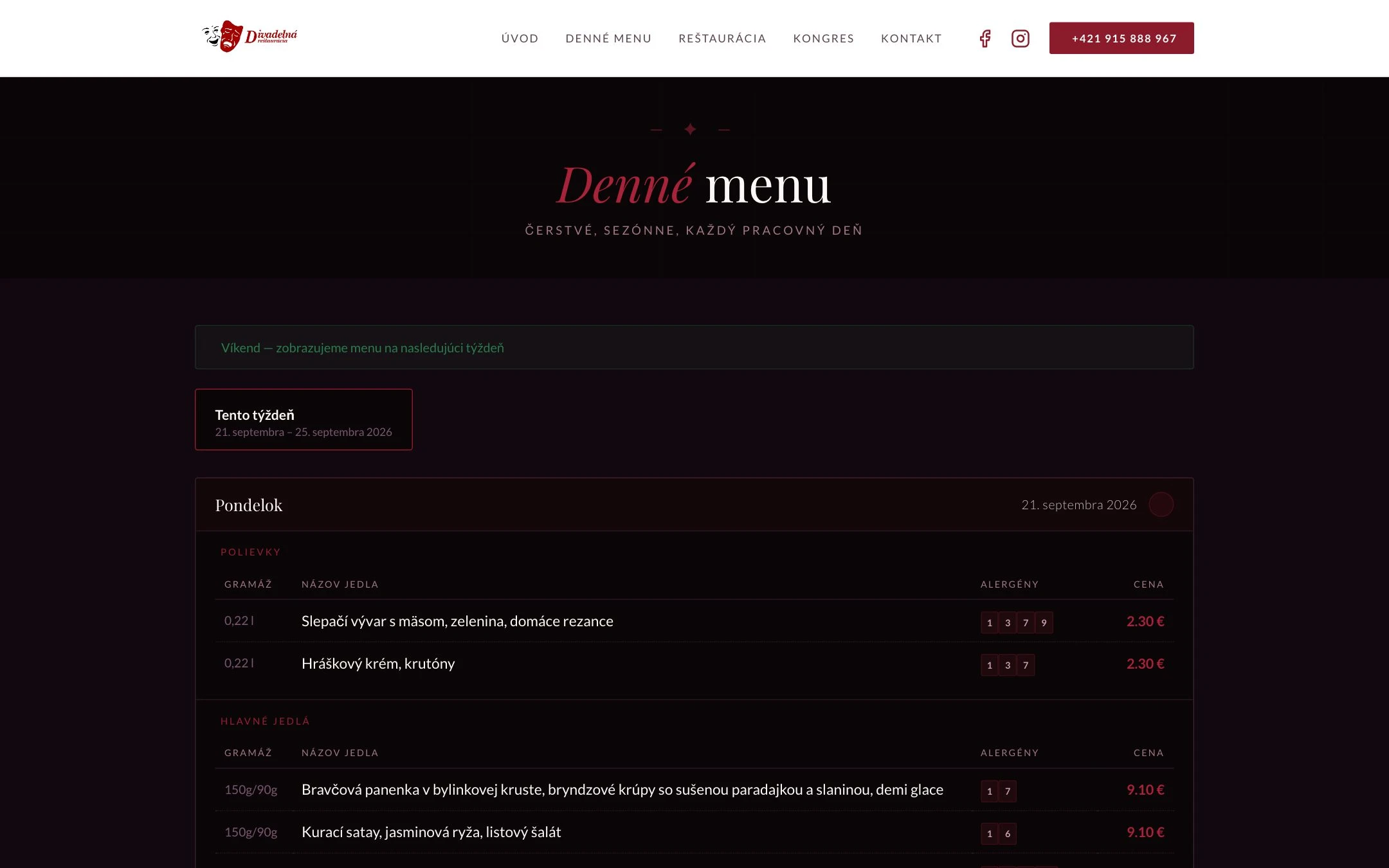Click allergen 7 of Bravčová panenka

pyautogui.click(x=1008, y=791)
